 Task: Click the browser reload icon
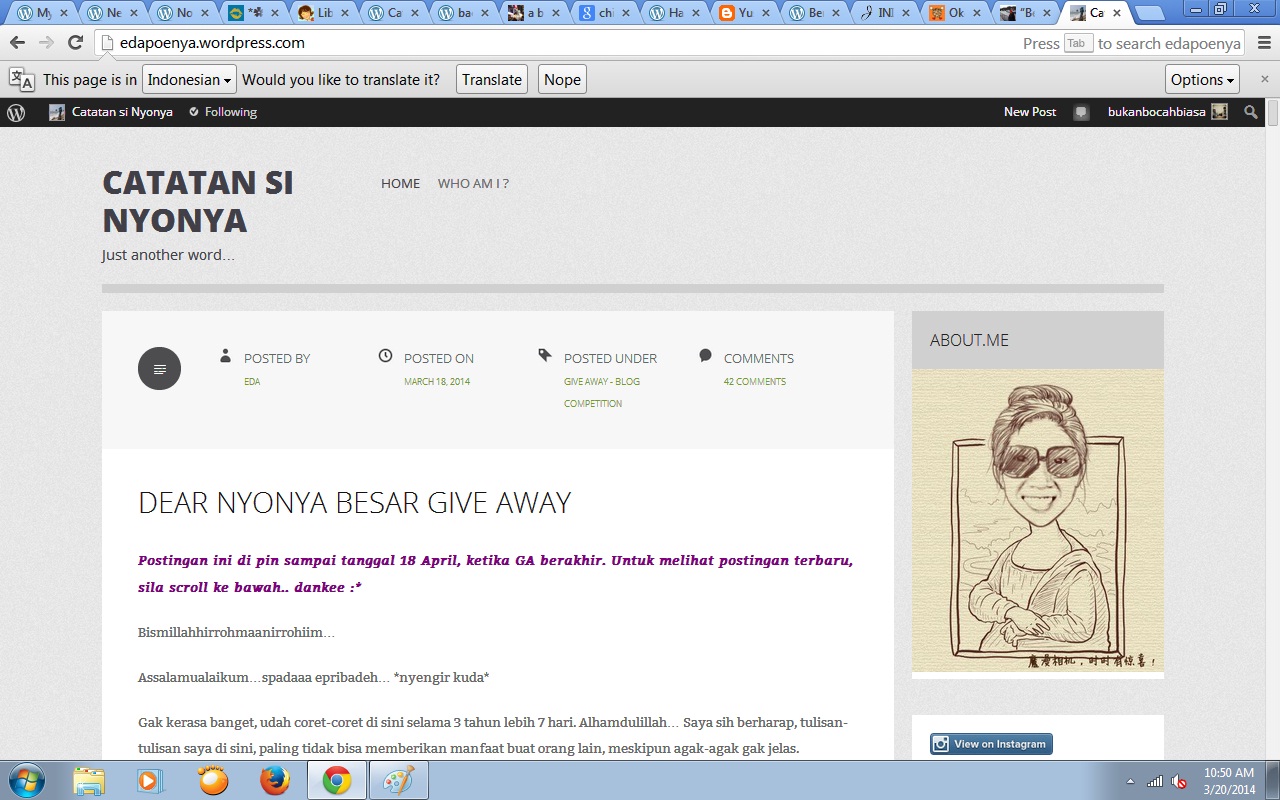75,43
